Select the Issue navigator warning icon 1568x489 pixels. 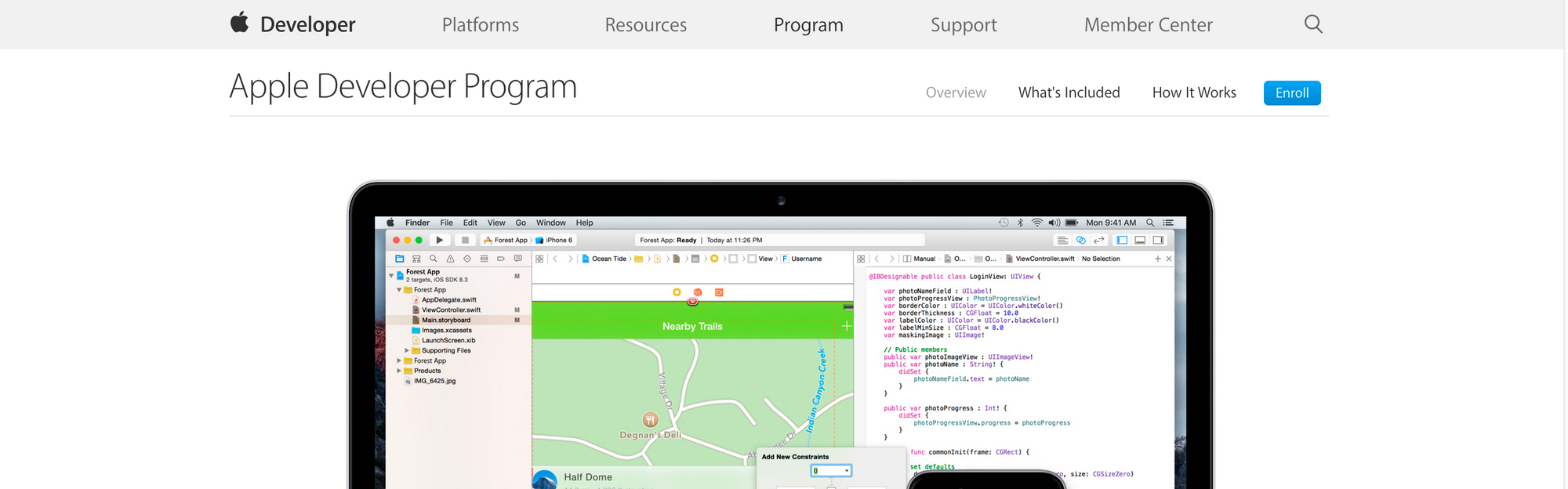click(450, 259)
